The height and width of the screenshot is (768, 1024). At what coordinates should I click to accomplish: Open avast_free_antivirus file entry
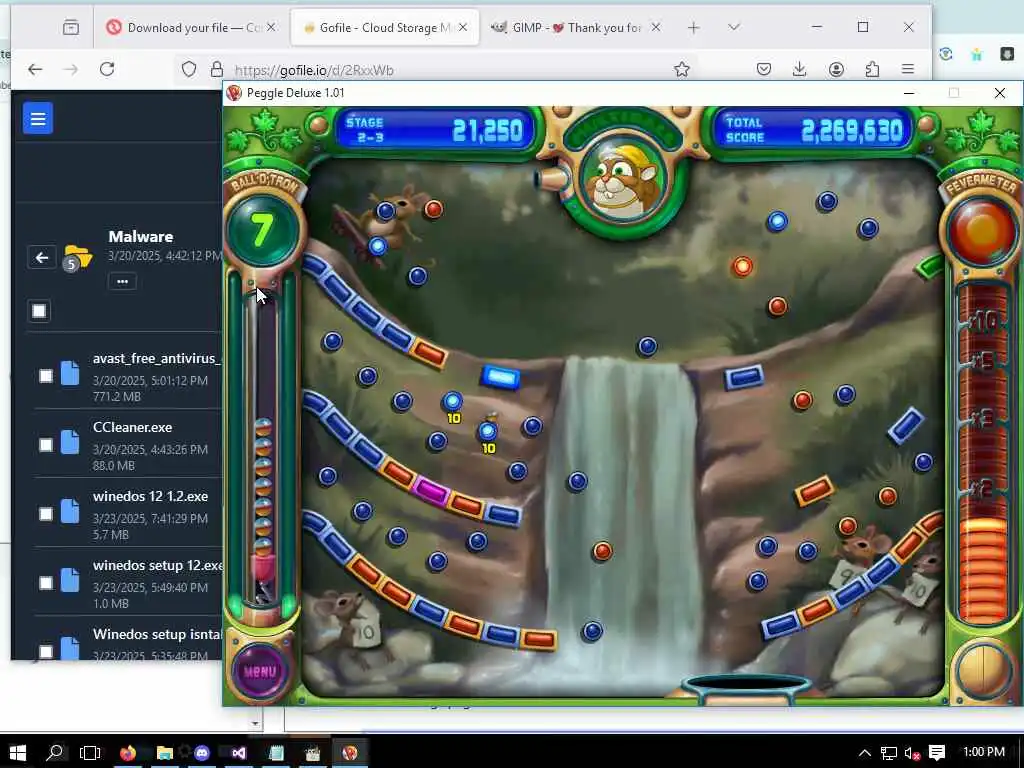(x=157, y=359)
